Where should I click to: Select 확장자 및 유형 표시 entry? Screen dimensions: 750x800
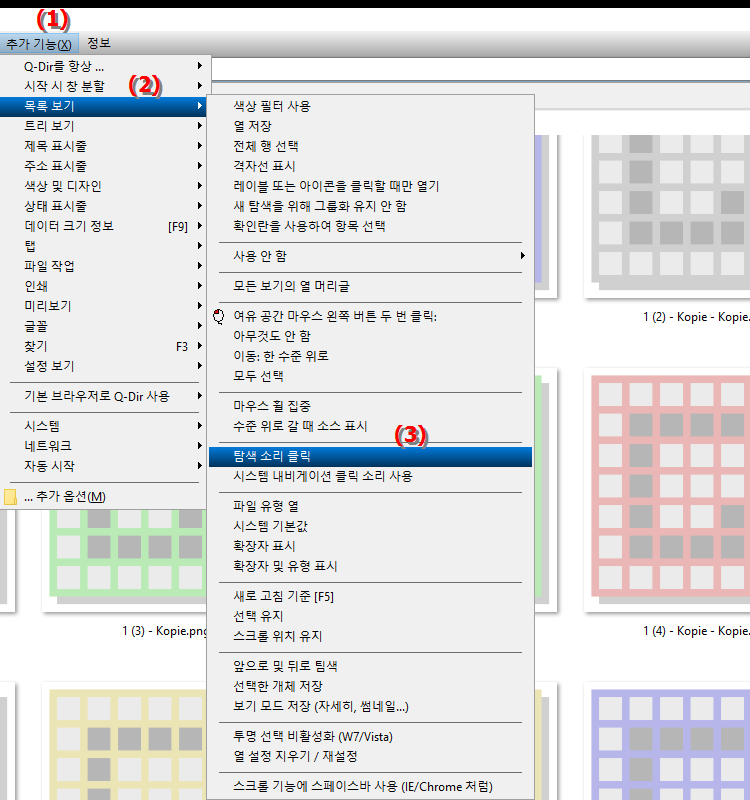coord(370,566)
